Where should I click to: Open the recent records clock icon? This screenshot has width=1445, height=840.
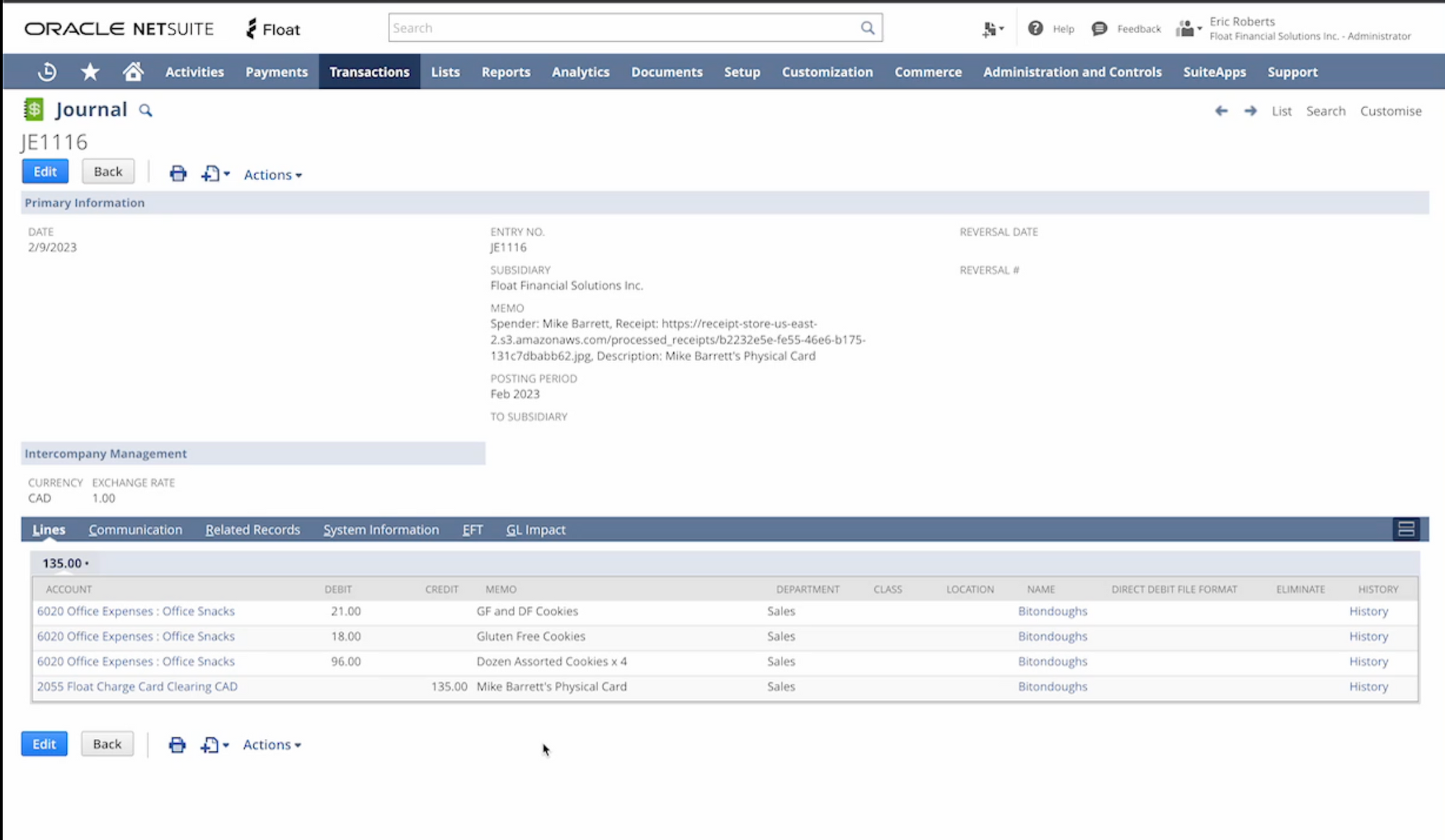click(x=47, y=72)
